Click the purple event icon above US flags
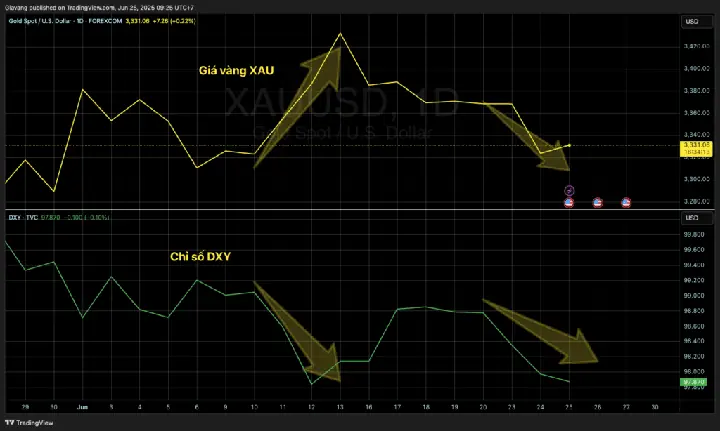 (x=569, y=190)
